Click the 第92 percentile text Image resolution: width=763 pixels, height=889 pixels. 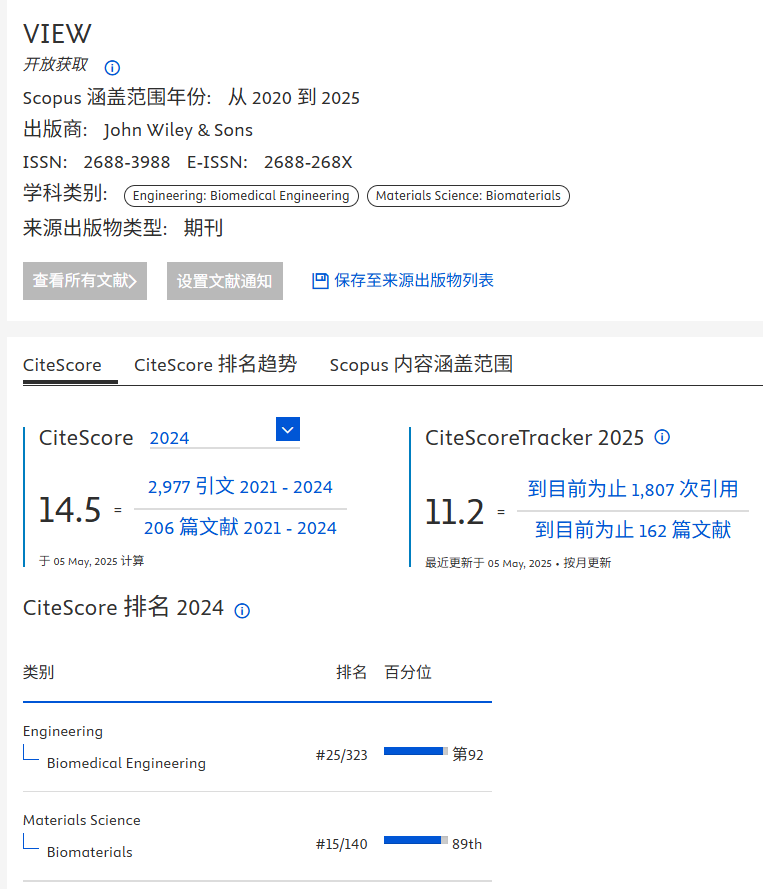pos(468,755)
